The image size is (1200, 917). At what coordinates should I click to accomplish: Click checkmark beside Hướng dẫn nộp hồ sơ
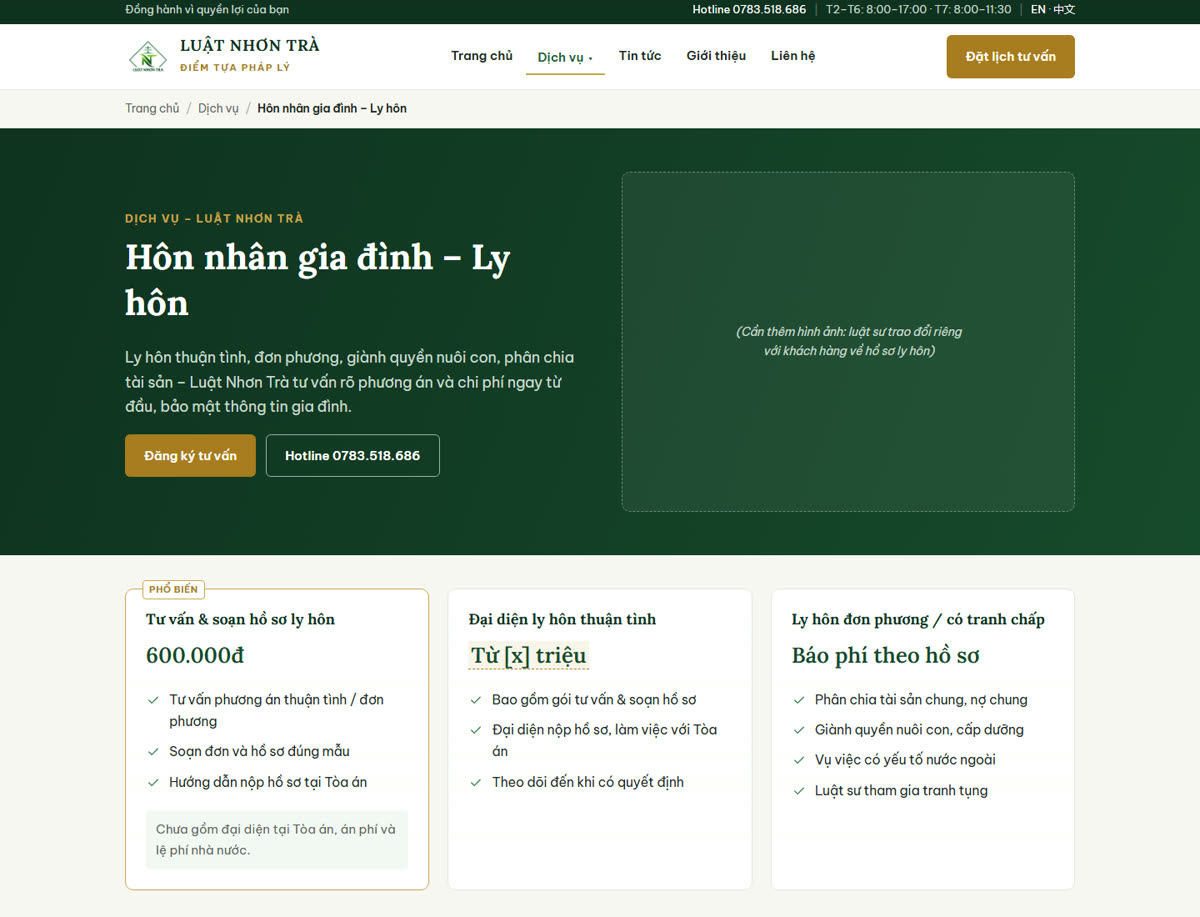pyautogui.click(x=153, y=783)
